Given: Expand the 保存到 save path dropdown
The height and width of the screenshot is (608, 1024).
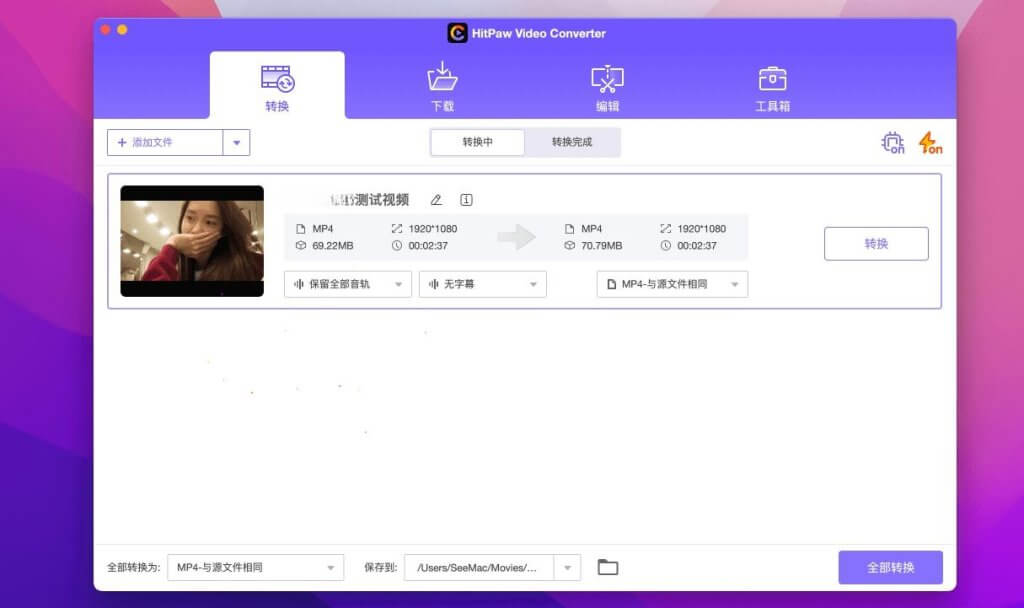Looking at the screenshot, I should (x=568, y=567).
